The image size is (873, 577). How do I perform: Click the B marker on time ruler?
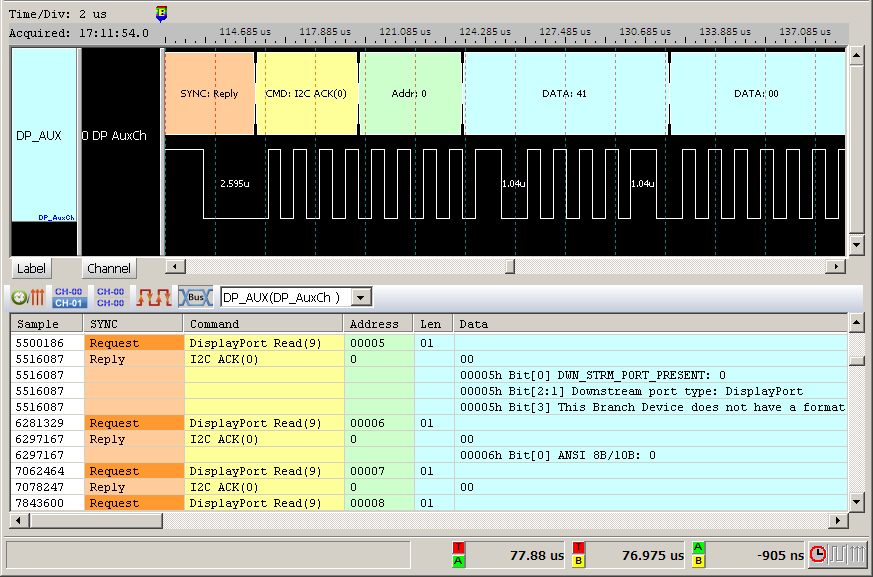[162, 13]
